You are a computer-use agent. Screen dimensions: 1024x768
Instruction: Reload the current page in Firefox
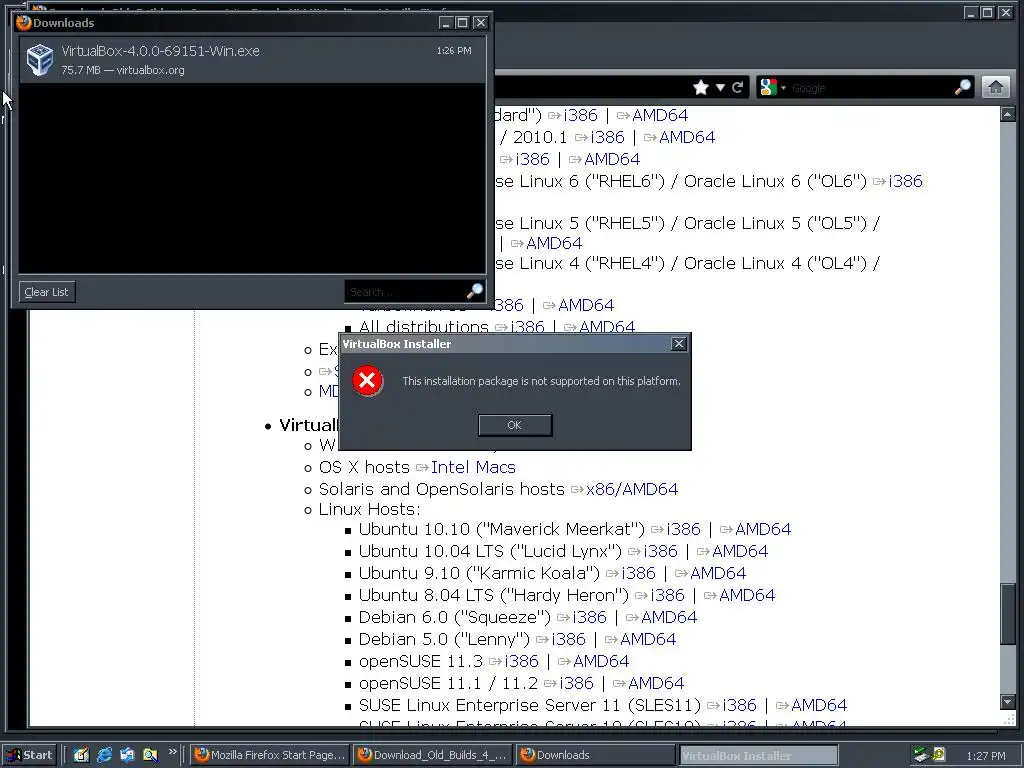tap(737, 88)
